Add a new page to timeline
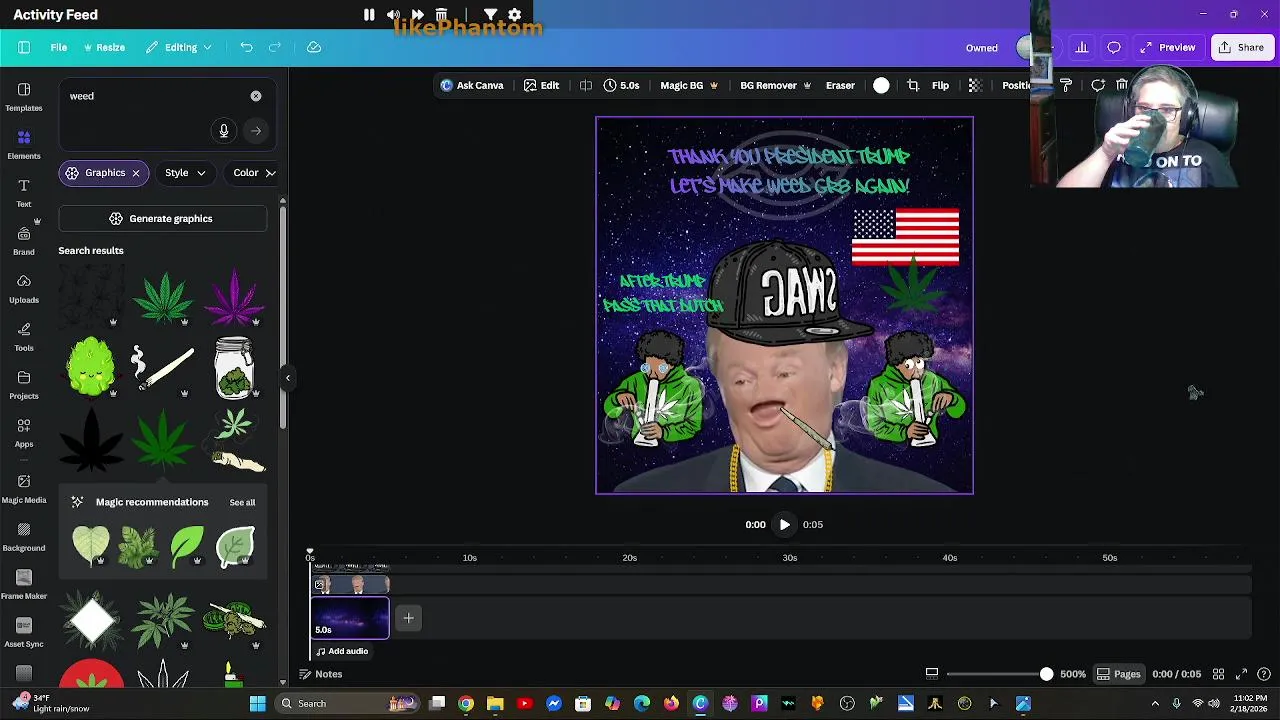This screenshot has height=720, width=1280. point(408,618)
